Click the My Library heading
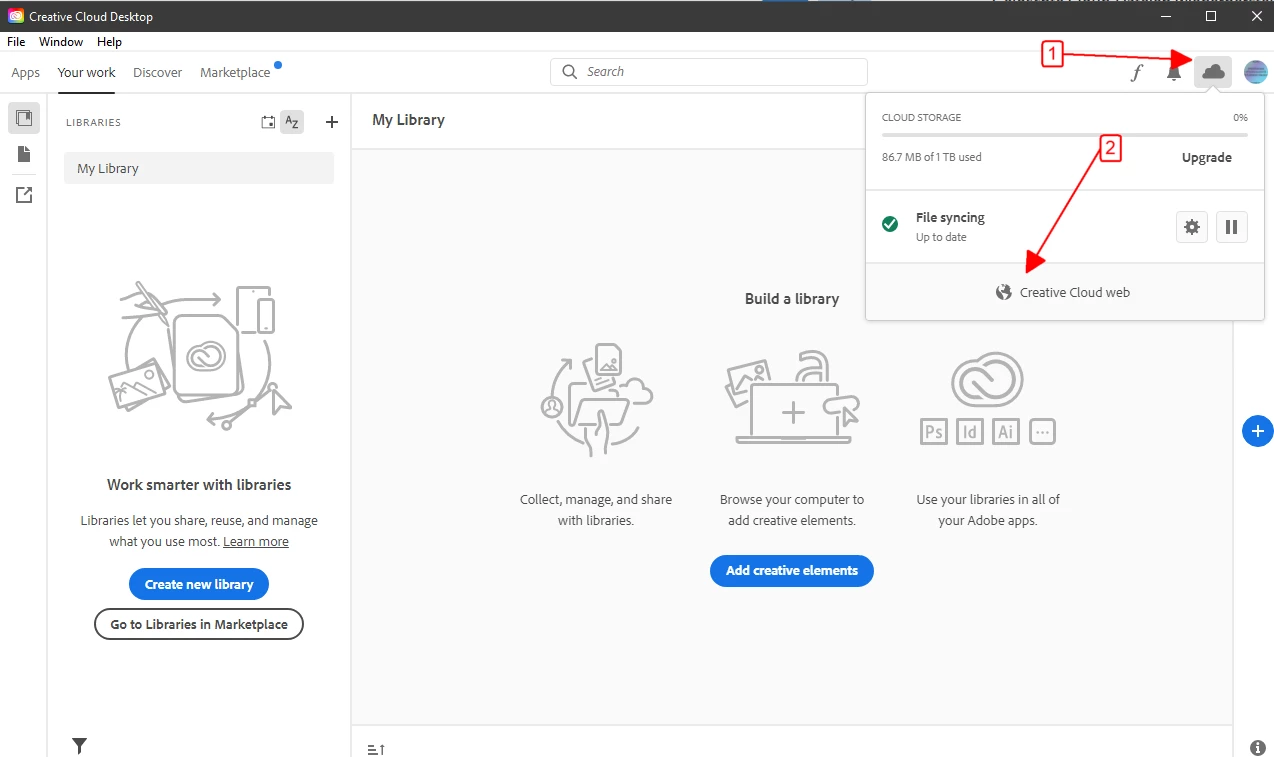This screenshot has height=757, width=1274. tap(408, 119)
